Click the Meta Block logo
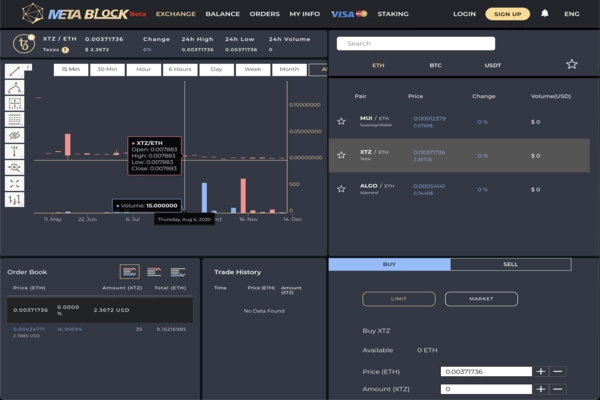600x400 pixels. pyautogui.click(x=75, y=14)
